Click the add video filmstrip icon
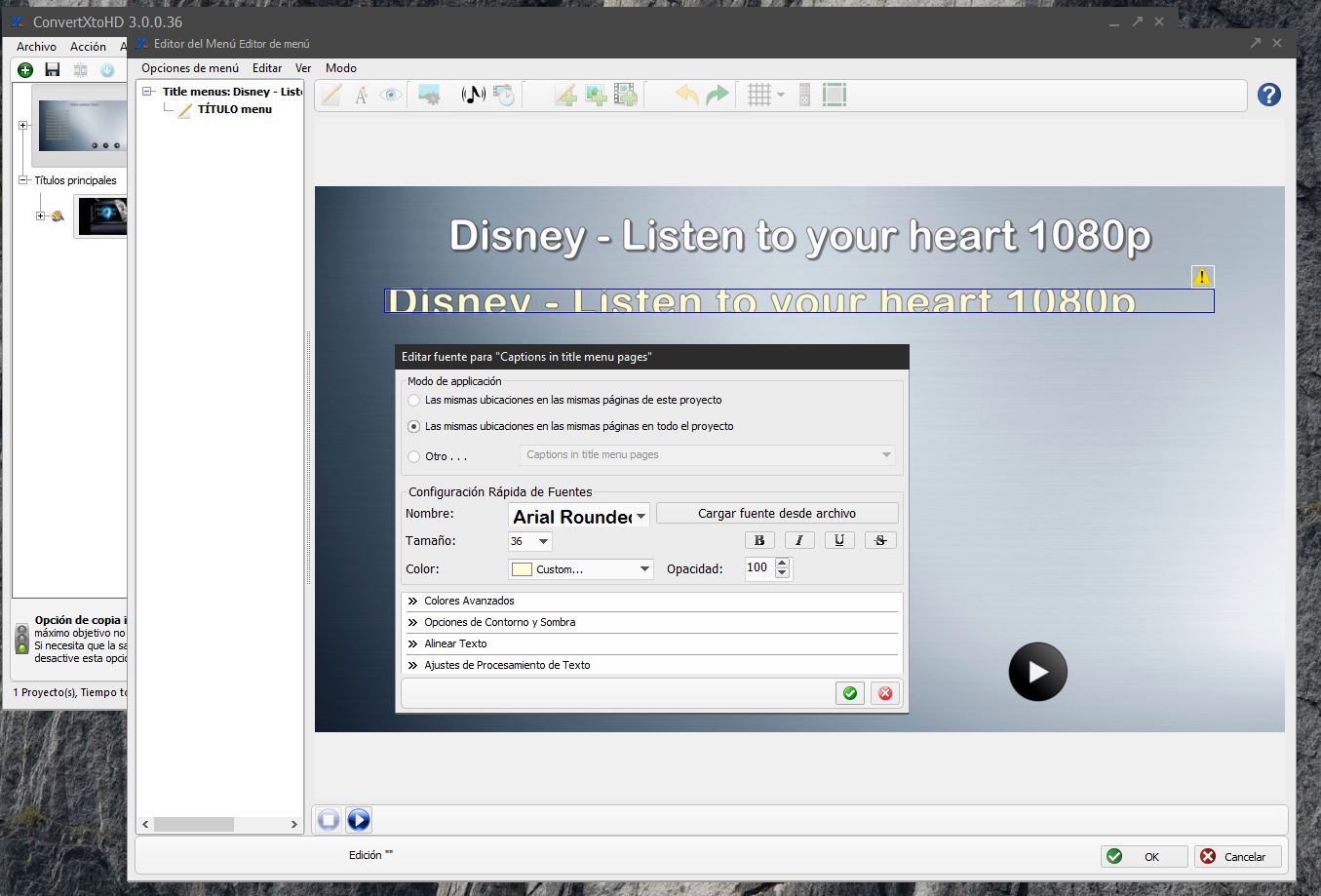 coord(626,95)
